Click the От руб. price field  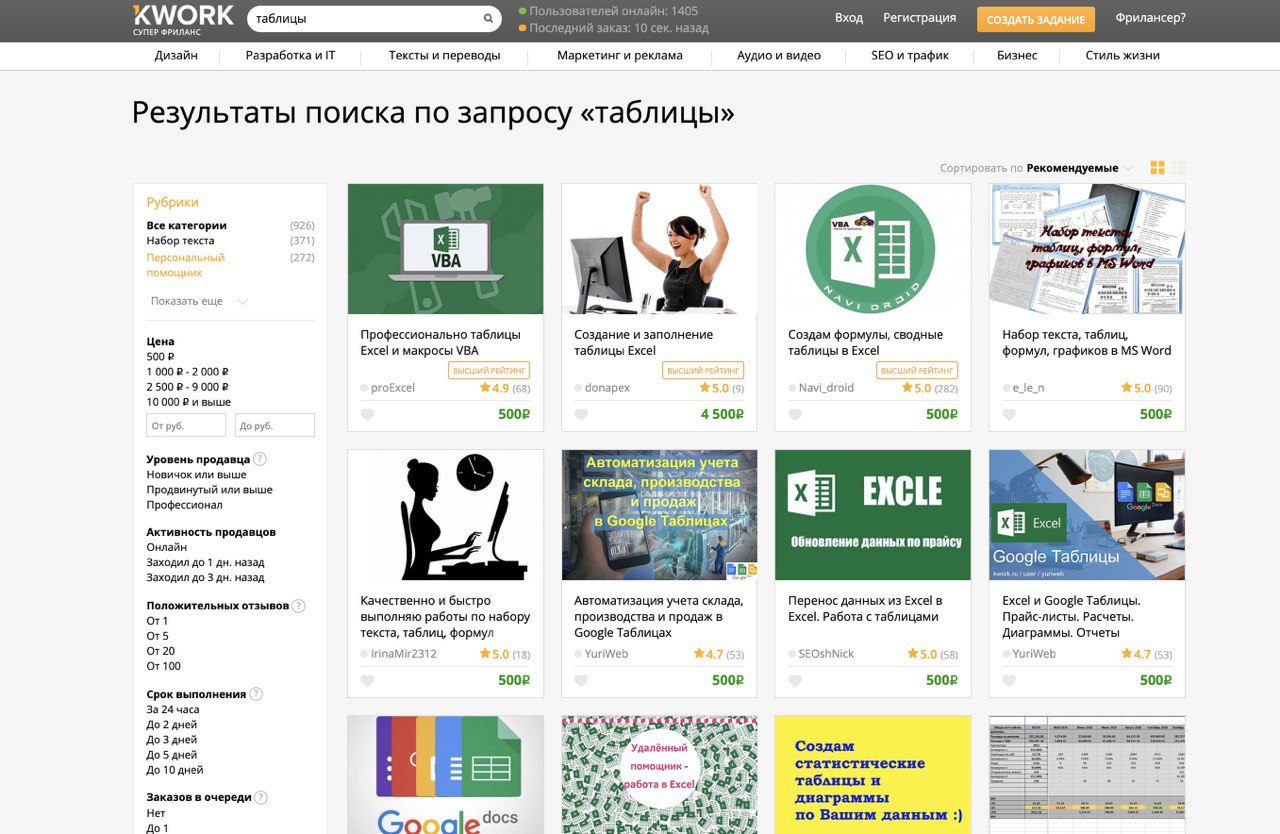tap(186, 426)
